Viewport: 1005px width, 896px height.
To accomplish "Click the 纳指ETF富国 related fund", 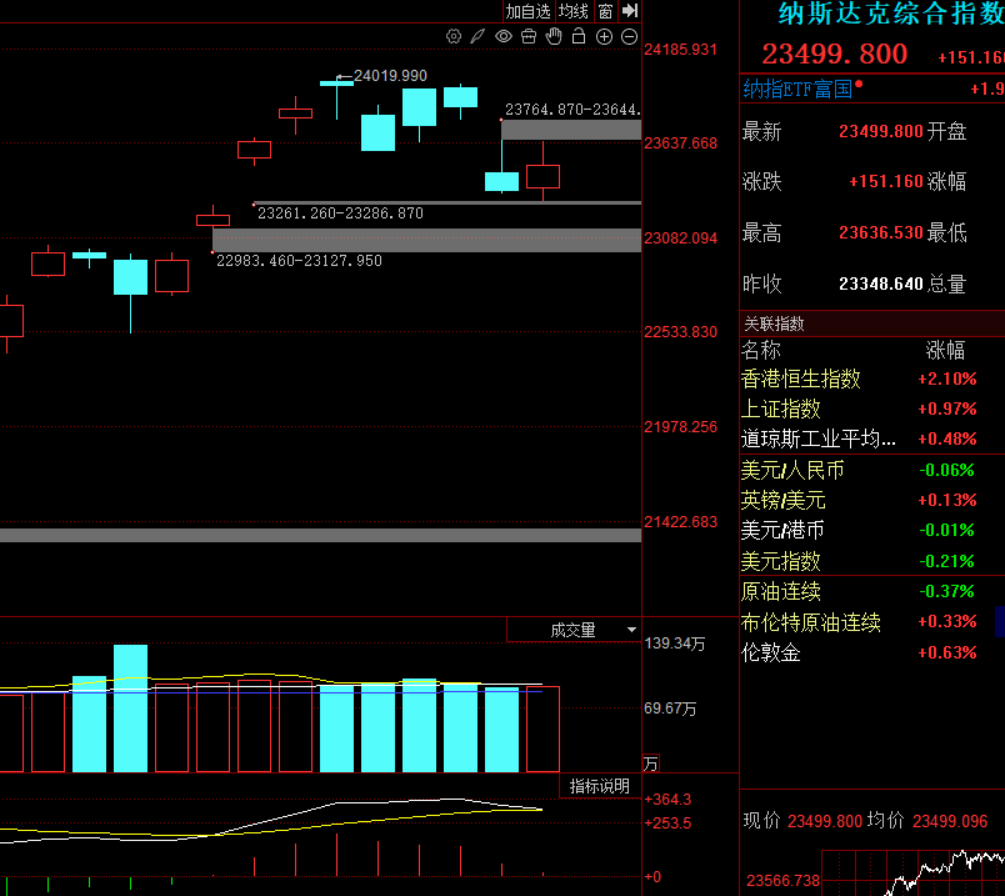I will (x=797, y=89).
